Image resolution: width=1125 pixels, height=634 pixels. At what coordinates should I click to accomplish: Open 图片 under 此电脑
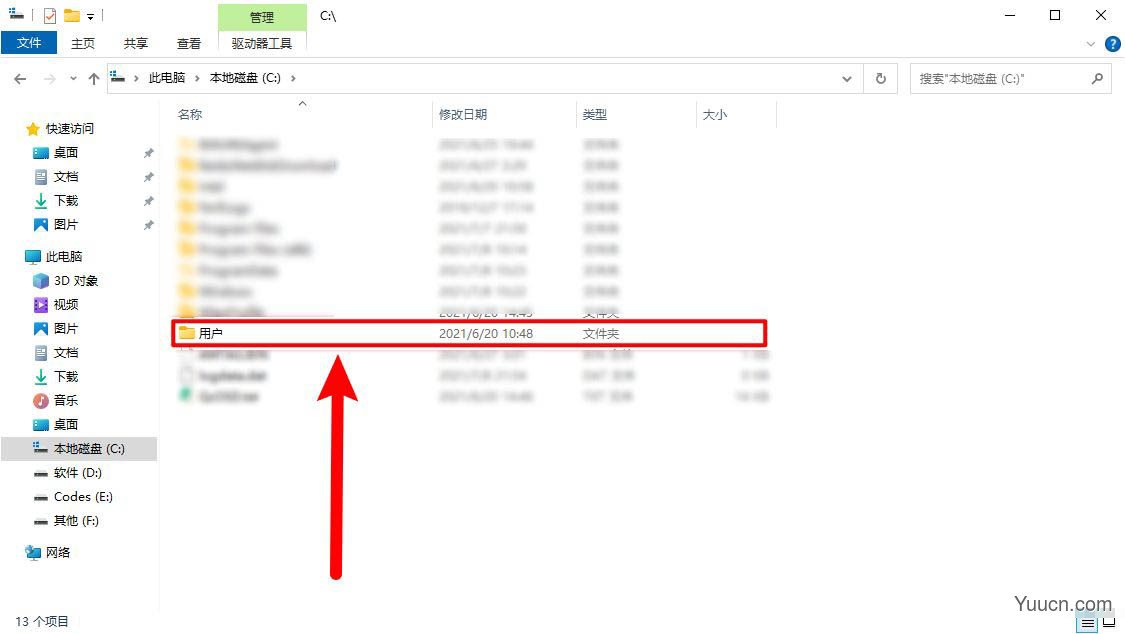click(66, 328)
